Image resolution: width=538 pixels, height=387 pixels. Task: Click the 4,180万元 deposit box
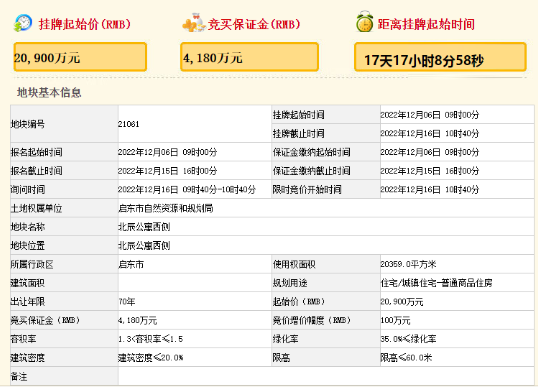[x=249, y=57]
